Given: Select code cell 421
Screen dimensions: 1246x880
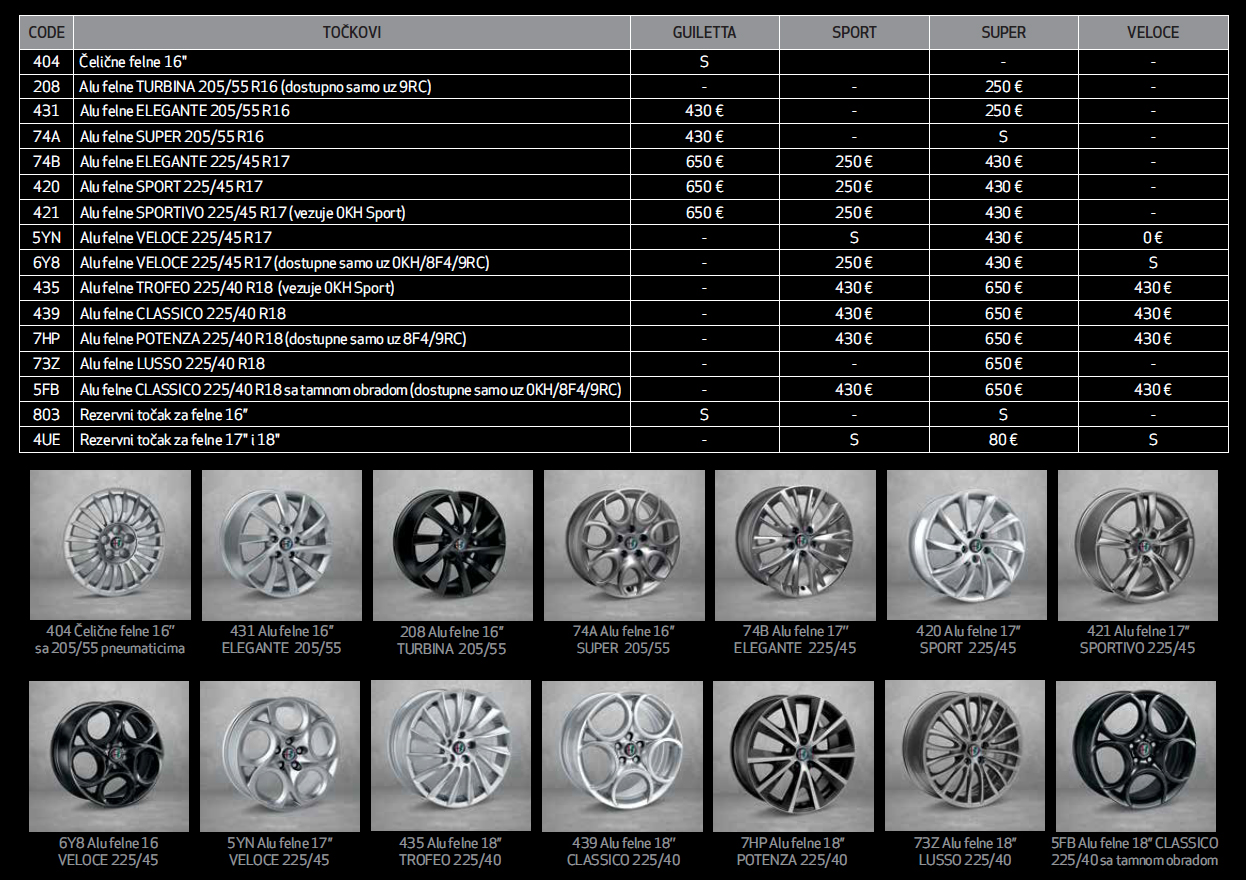Looking at the screenshot, I should (46, 212).
